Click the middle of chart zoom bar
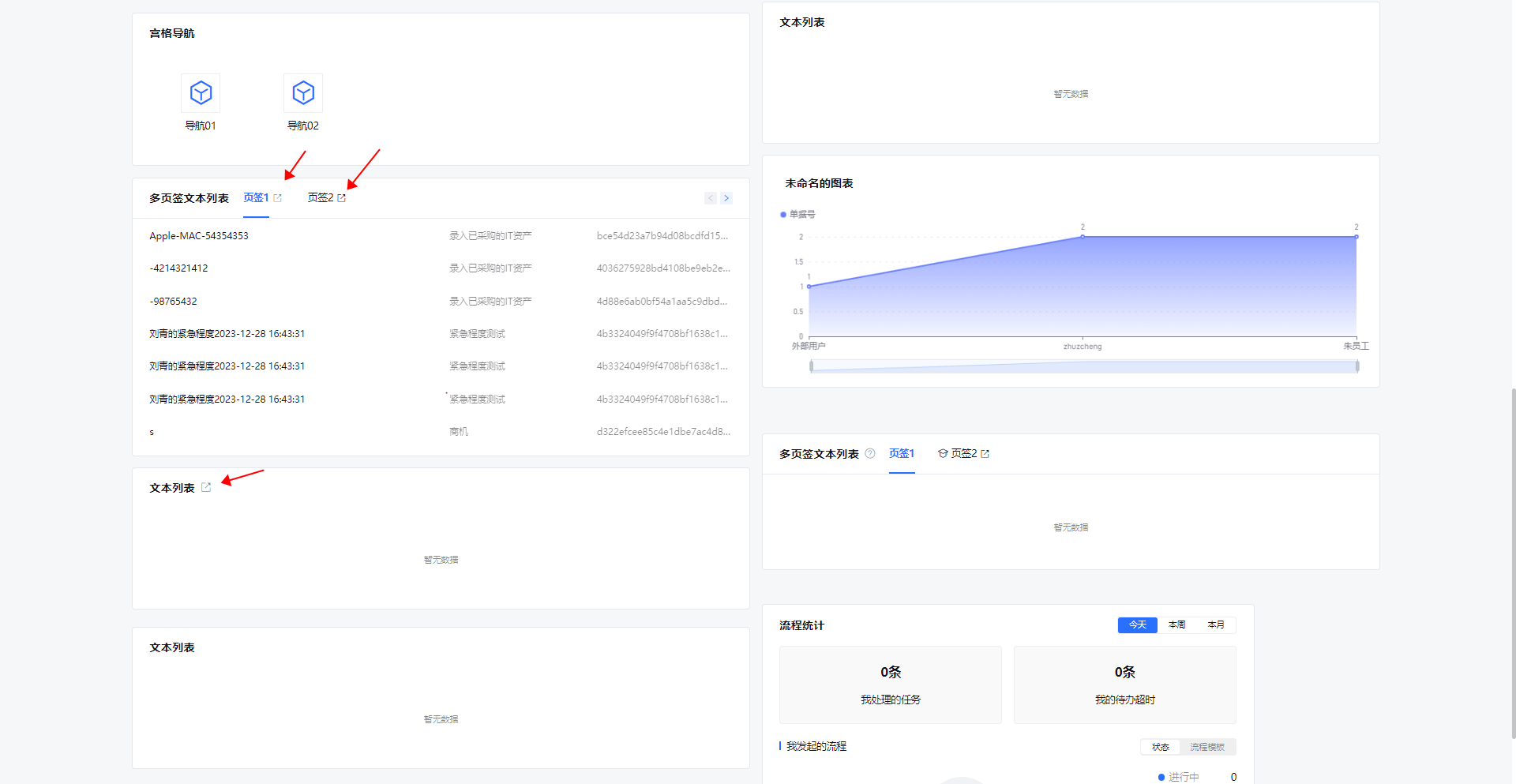Screen dimensions: 1516x784 coord(1084,366)
